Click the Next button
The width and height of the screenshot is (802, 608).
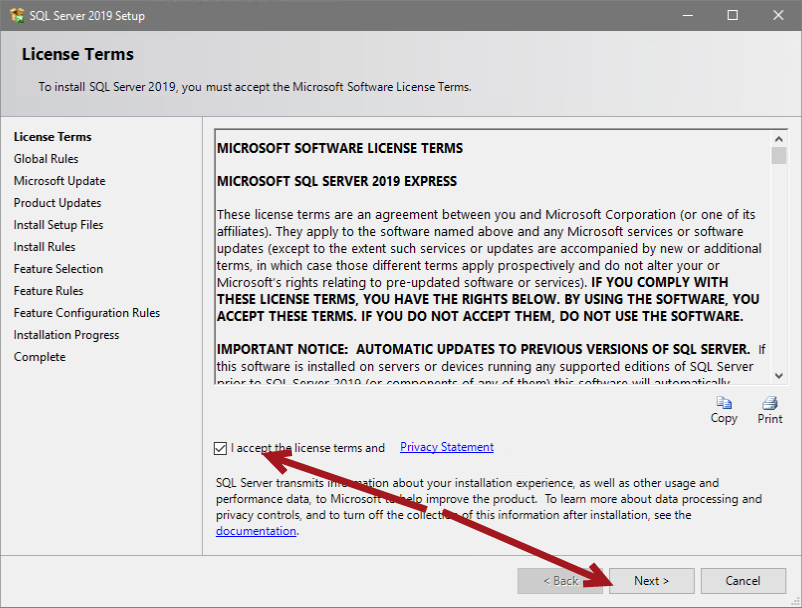point(652,581)
